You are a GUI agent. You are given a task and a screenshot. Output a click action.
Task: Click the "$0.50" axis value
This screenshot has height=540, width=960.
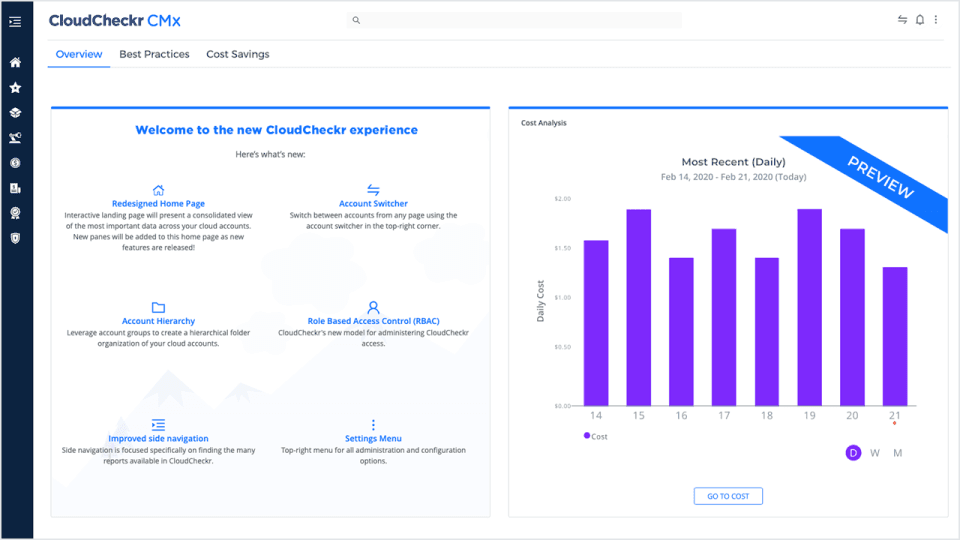tap(563, 347)
